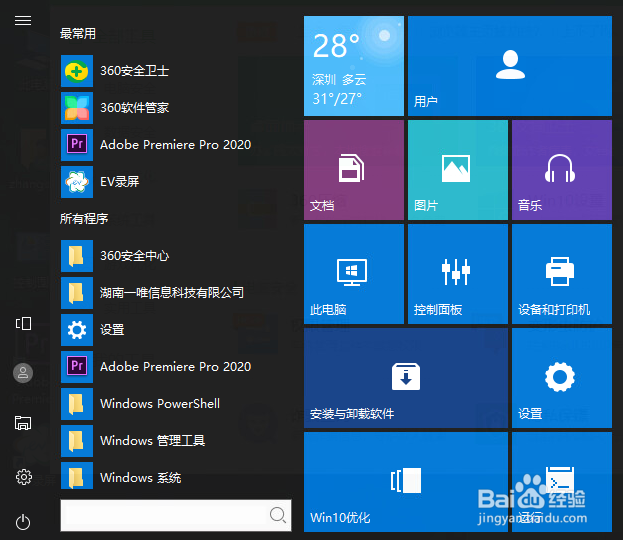This screenshot has height=540, width=623.
Task: Click inside the search input box
Action: click(176, 515)
